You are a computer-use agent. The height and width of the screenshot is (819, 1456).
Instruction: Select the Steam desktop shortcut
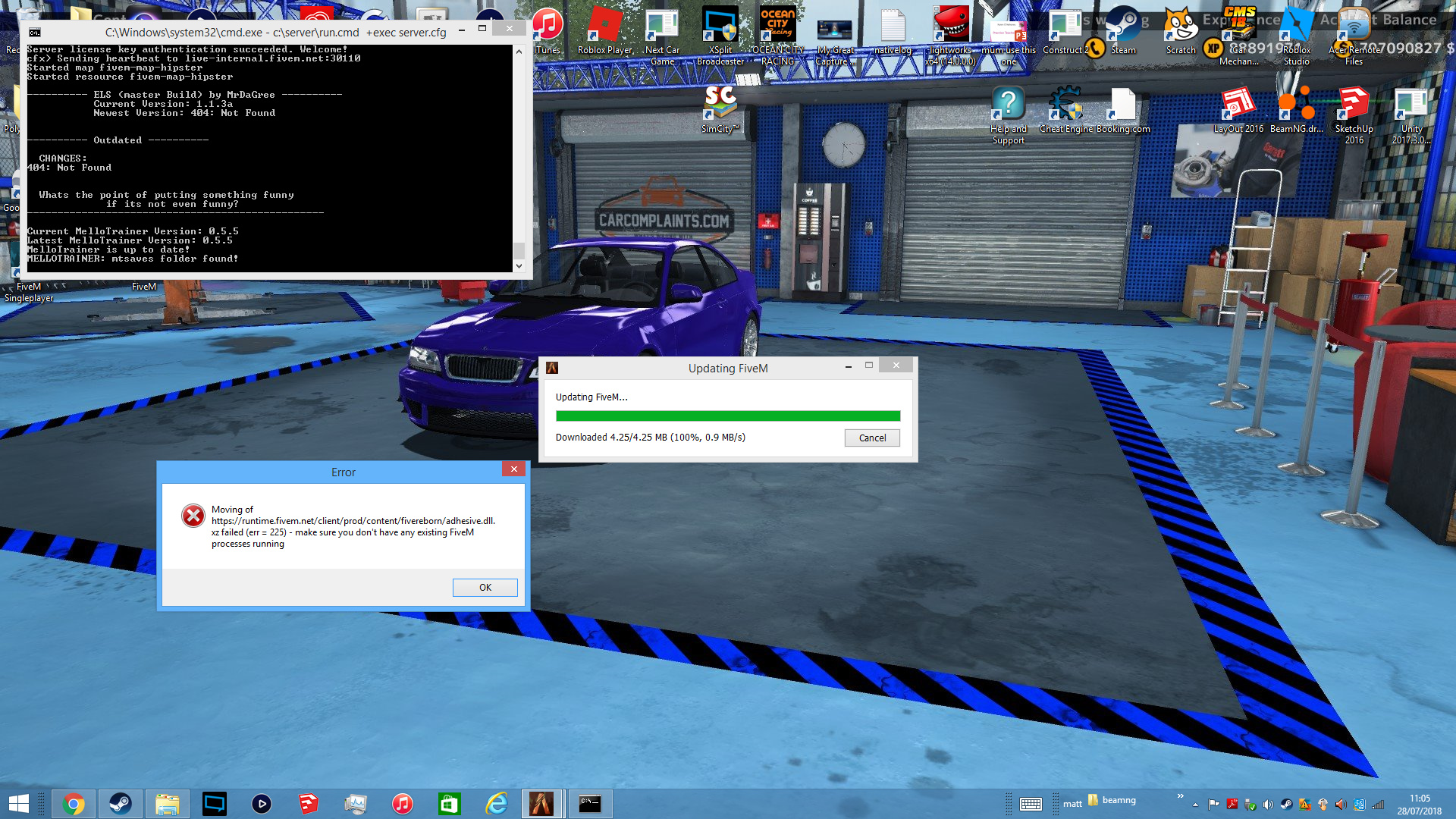[x=1123, y=32]
